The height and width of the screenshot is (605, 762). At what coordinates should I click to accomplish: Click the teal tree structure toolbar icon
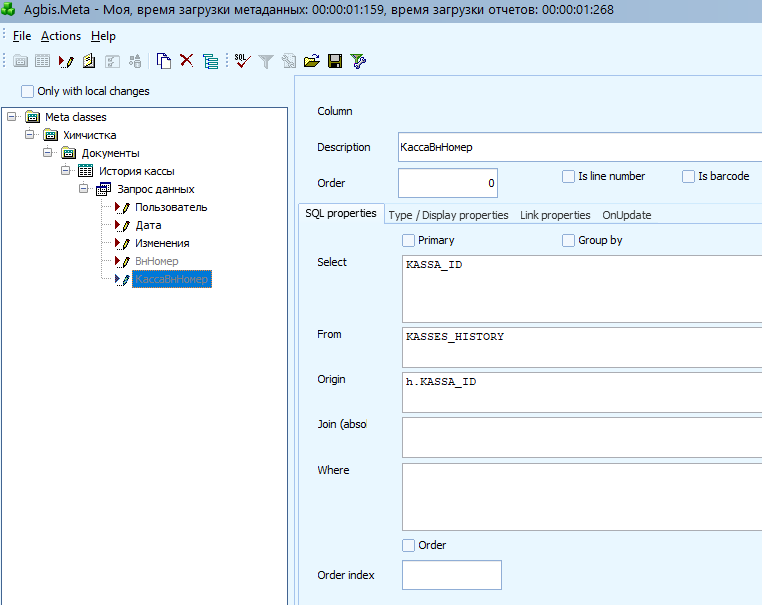pos(210,62)
